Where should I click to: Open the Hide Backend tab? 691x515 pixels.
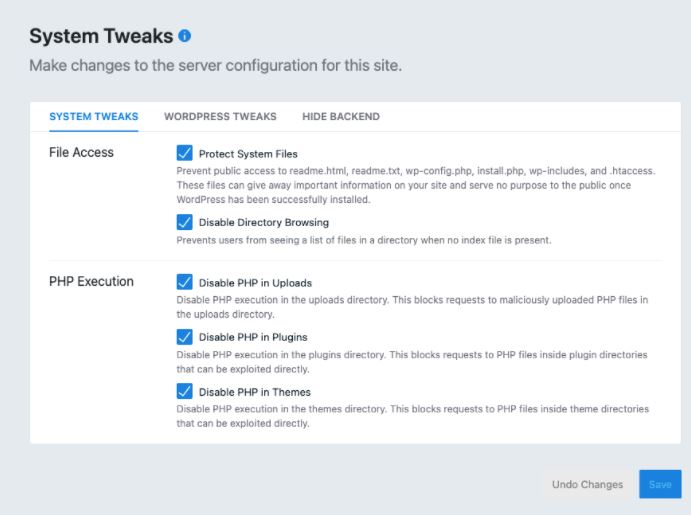341,116
